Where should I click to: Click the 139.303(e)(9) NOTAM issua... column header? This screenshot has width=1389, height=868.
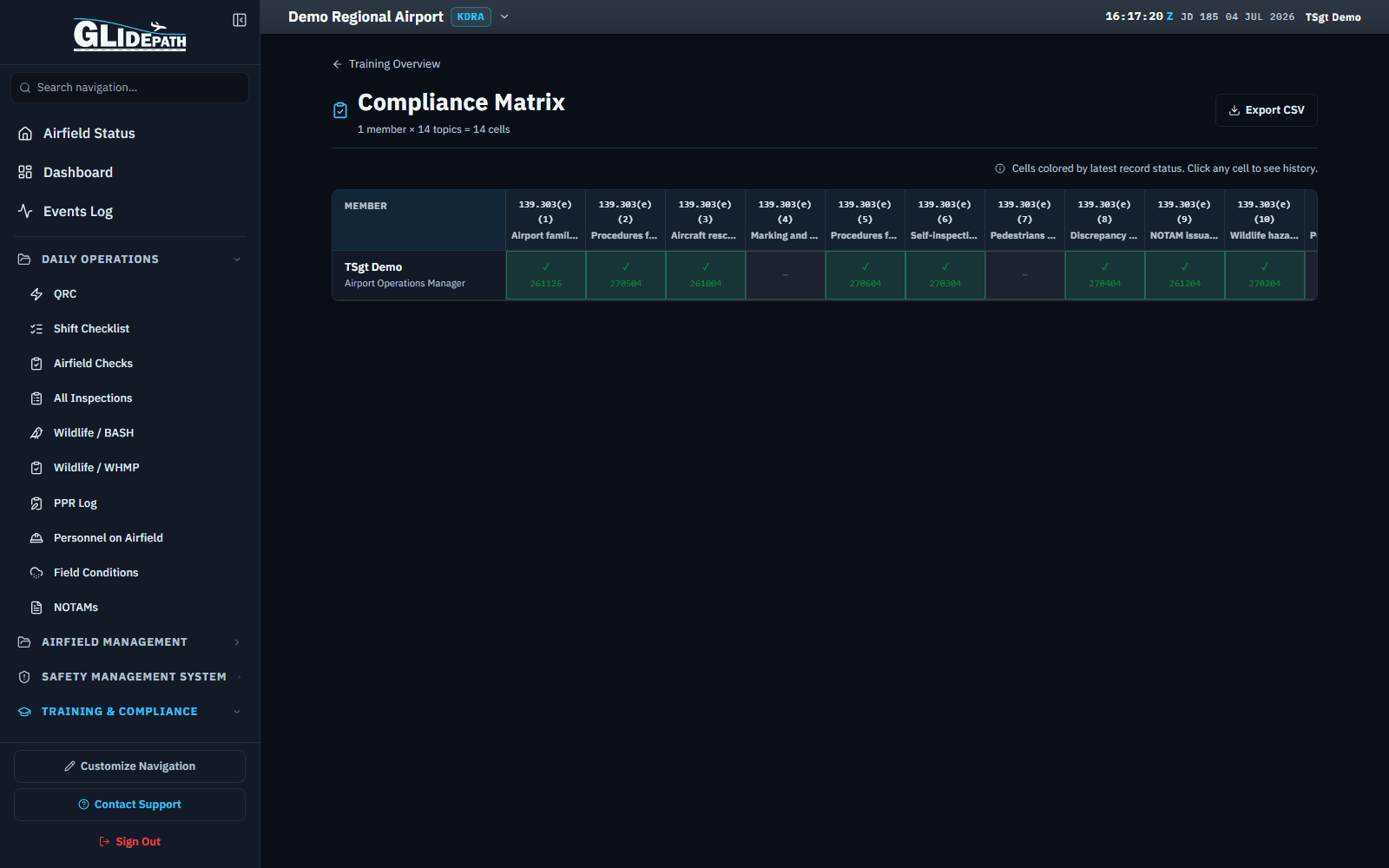click(1184, 220)
